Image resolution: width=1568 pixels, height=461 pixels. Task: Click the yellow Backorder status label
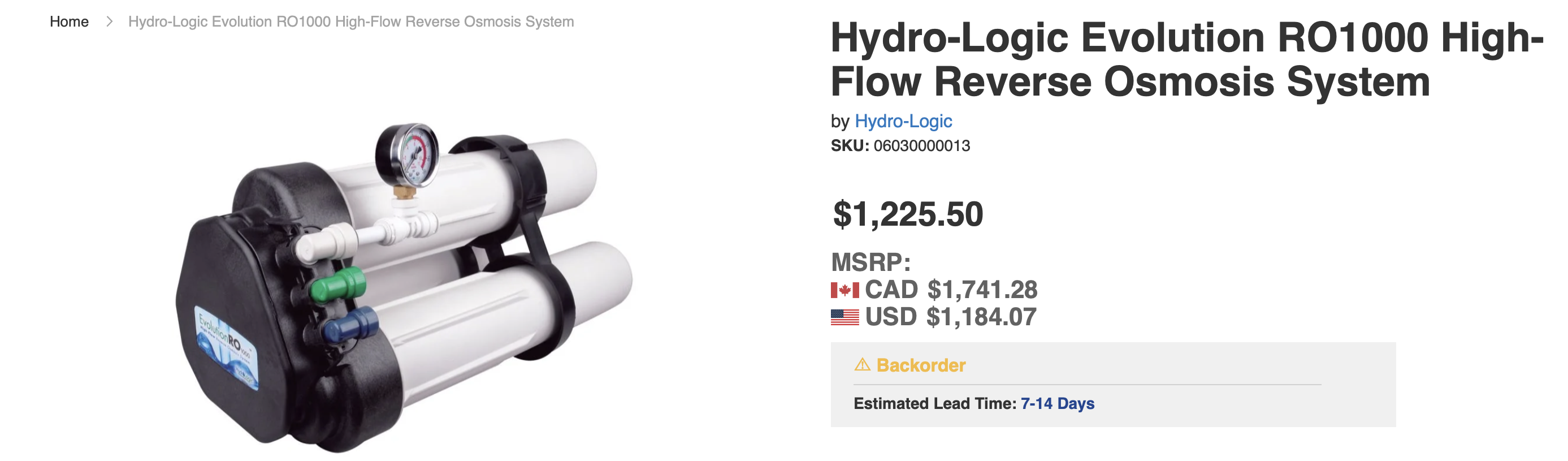[920, 365]
